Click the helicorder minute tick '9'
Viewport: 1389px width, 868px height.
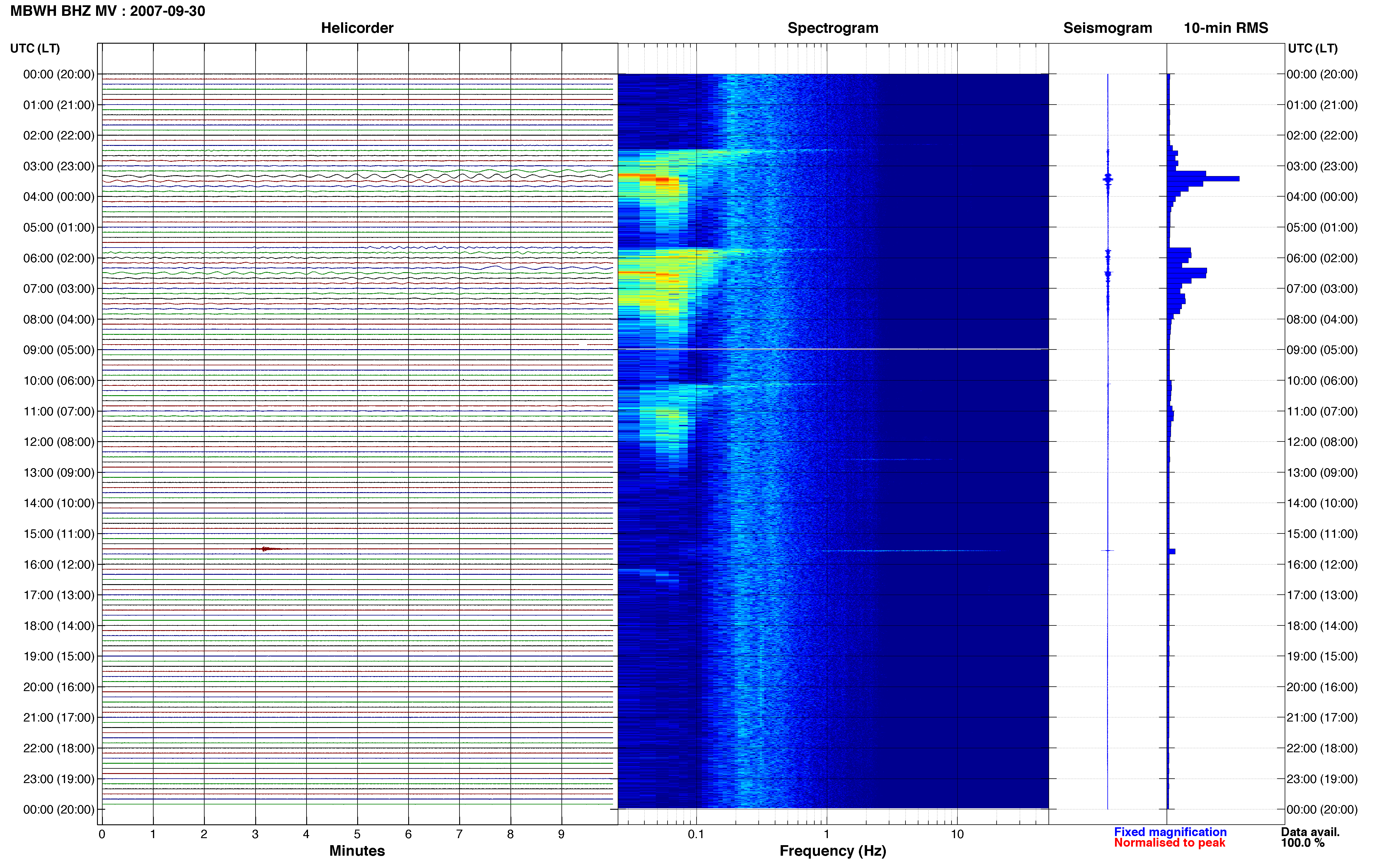point(561,834)
